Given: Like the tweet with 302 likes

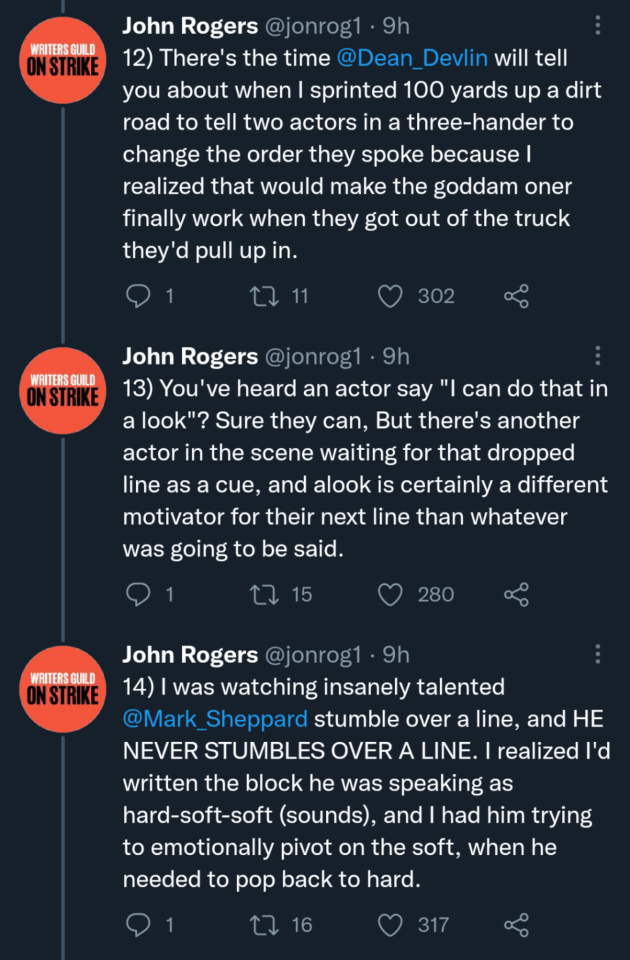Looking at the screenshot, I should point(391,296).
